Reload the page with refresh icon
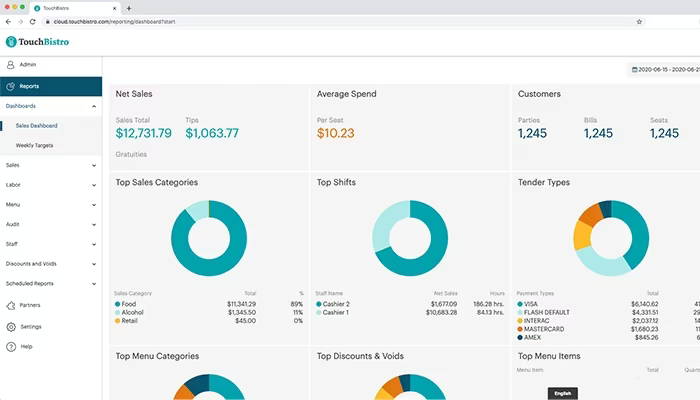 [33, 21]
